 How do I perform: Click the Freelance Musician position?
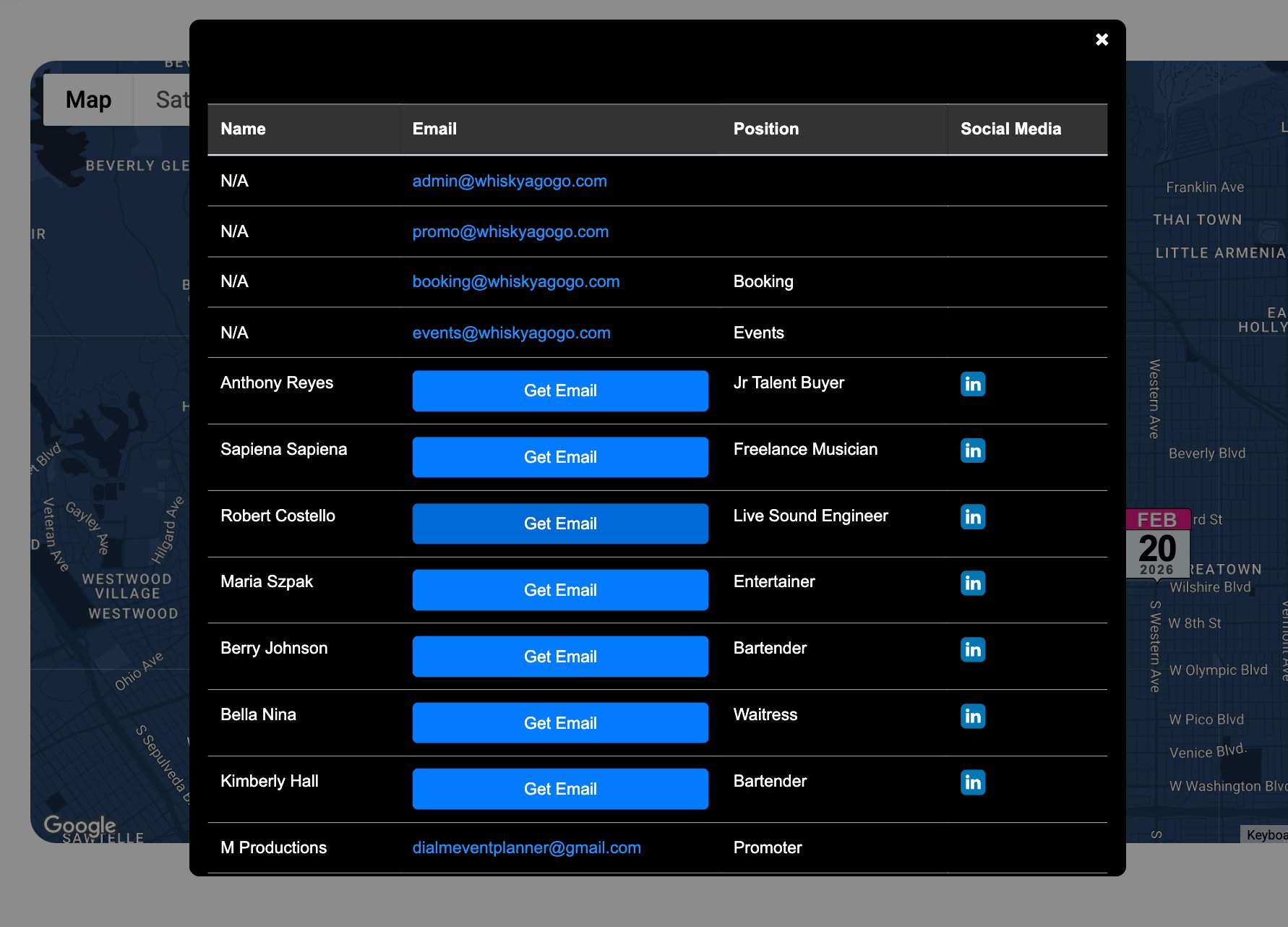click(x=805, y=449)
